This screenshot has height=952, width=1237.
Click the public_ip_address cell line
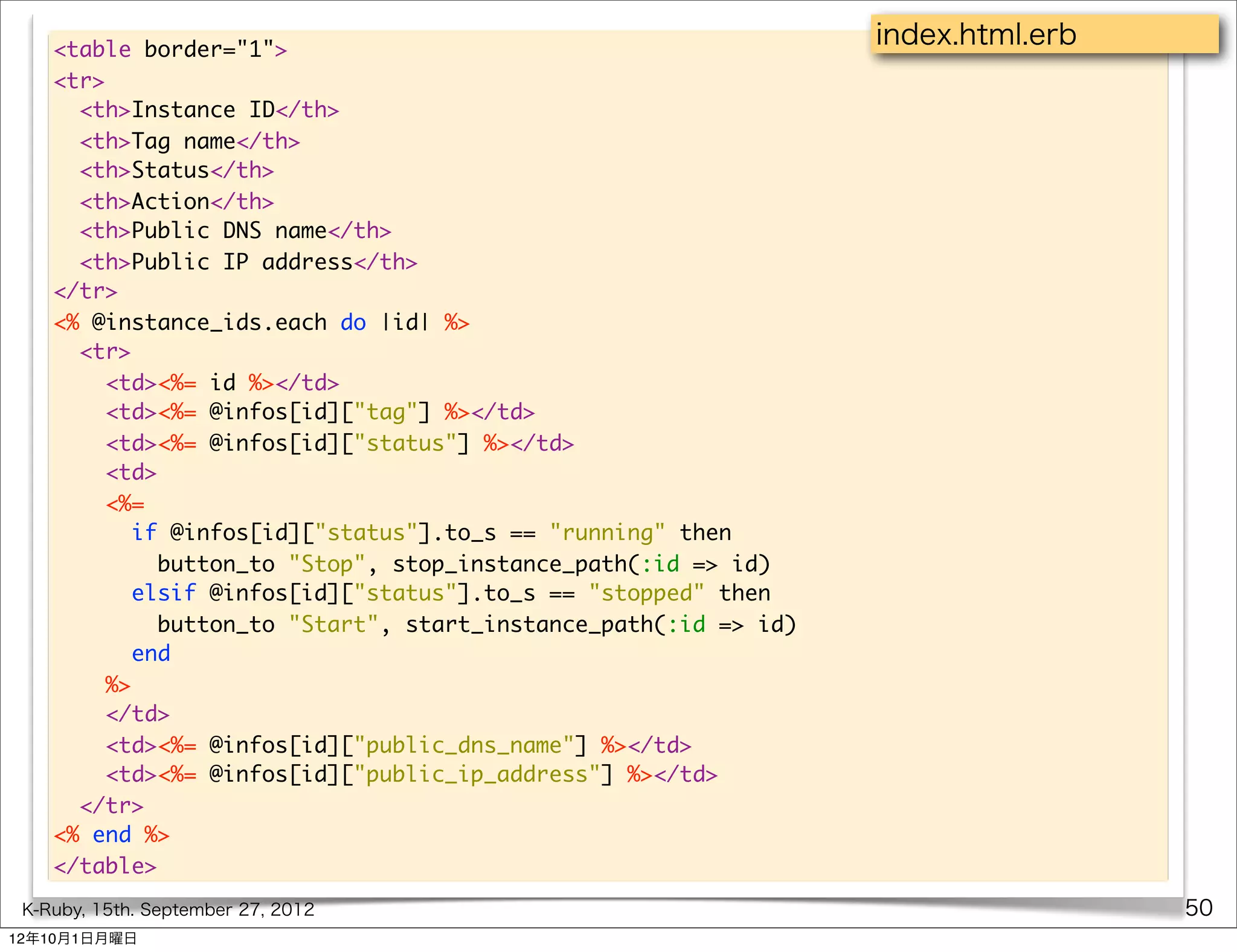[412, 774]
